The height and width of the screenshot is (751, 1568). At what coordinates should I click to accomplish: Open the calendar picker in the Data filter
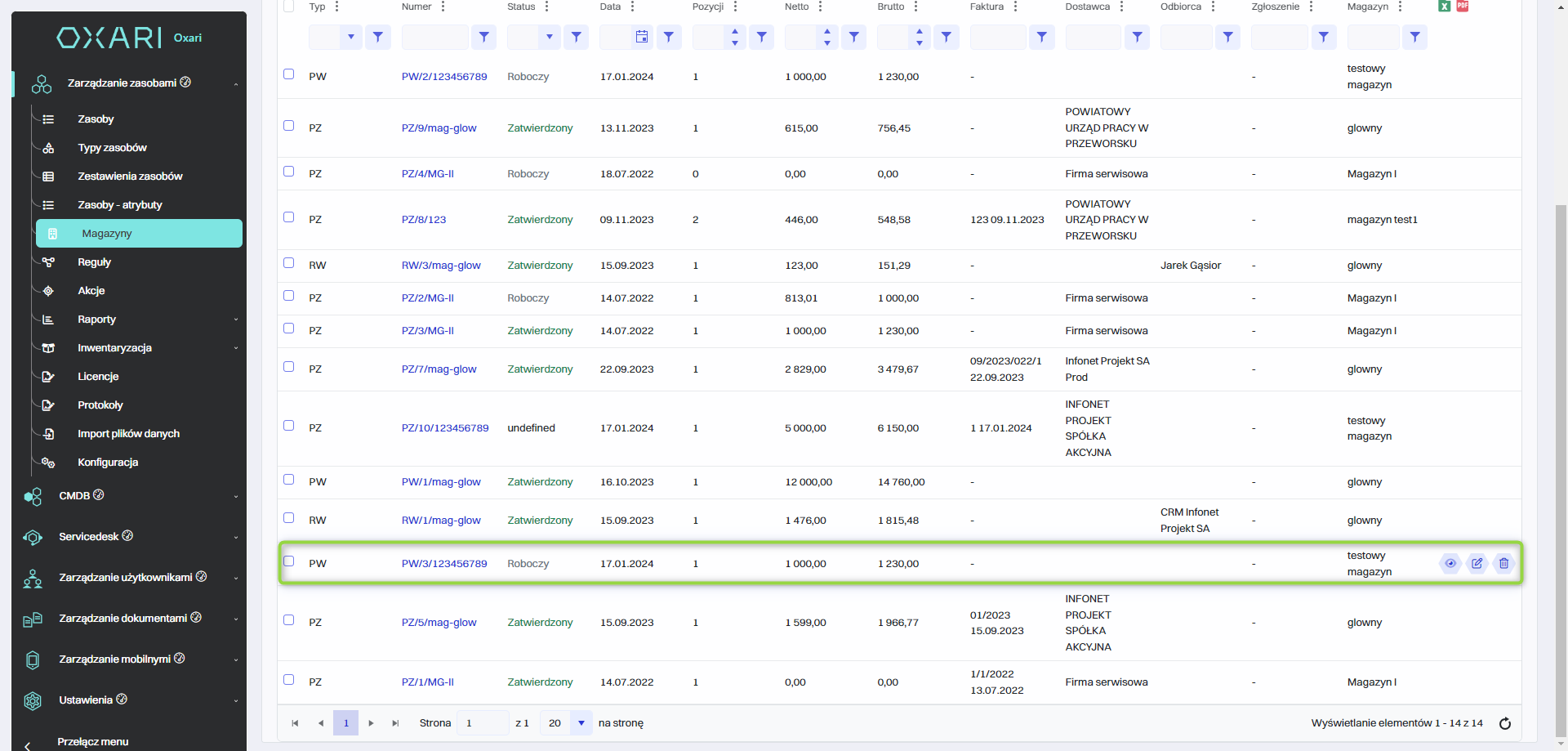click(x=642, y=37)
